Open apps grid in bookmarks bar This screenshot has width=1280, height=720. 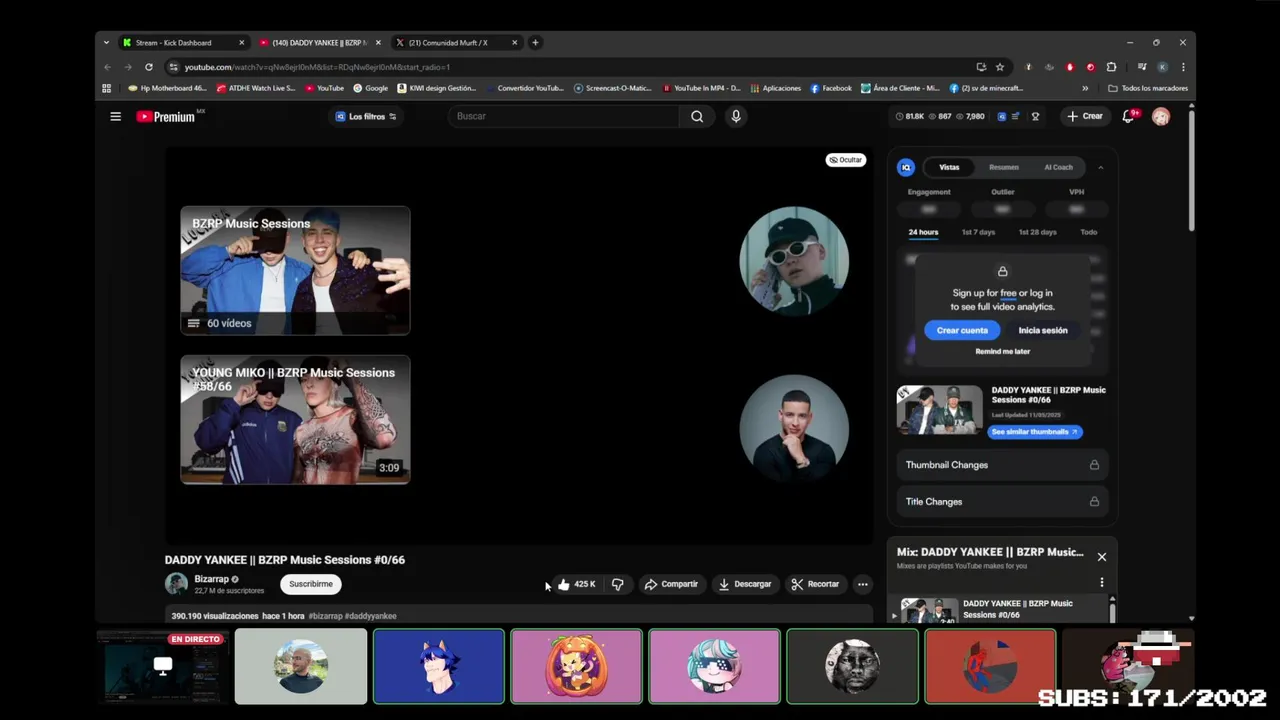click(x=106, y=88)
